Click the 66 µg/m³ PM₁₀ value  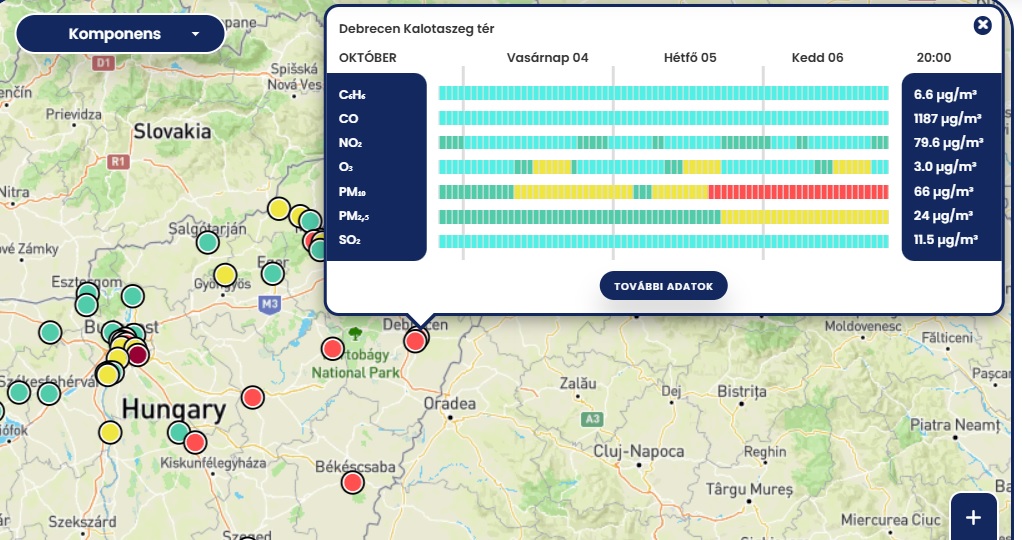(943, 192)
